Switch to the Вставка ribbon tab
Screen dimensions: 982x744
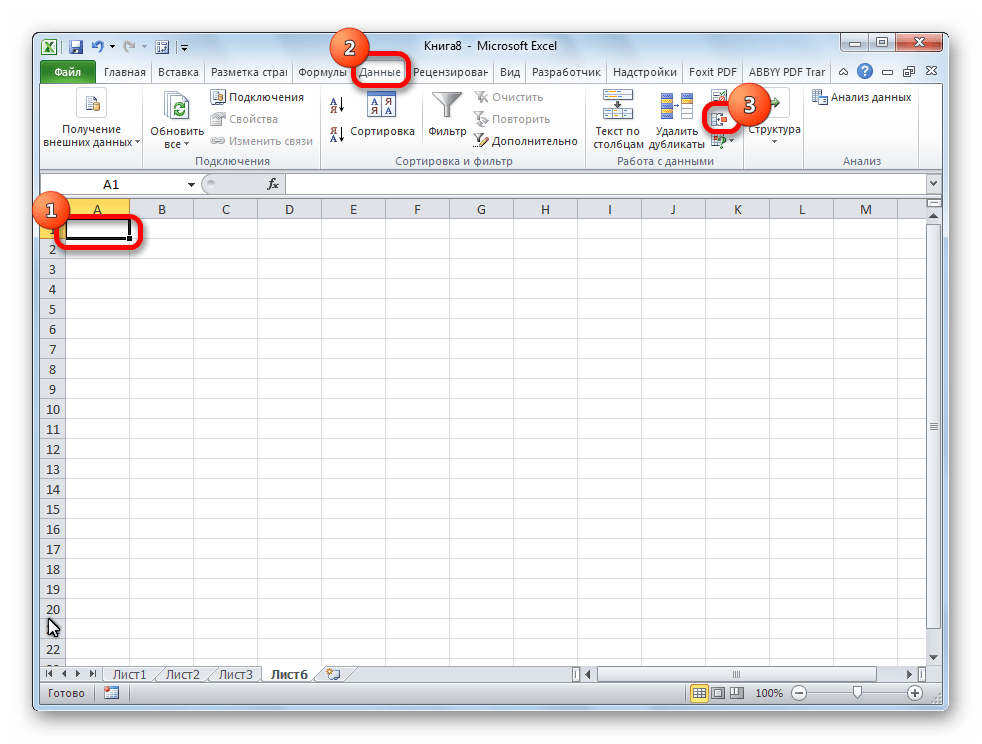point(178,72)
